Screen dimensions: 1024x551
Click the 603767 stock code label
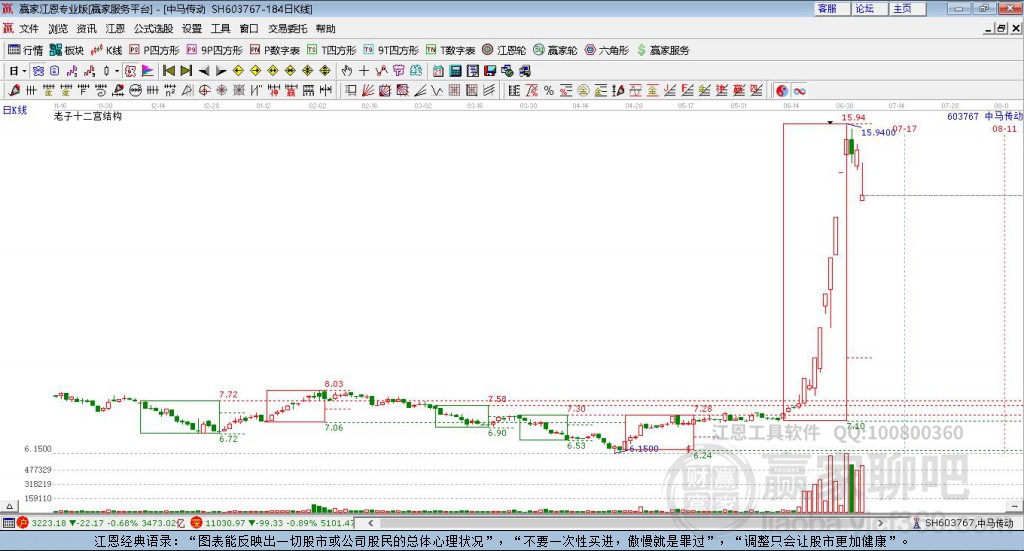(963, 116)
